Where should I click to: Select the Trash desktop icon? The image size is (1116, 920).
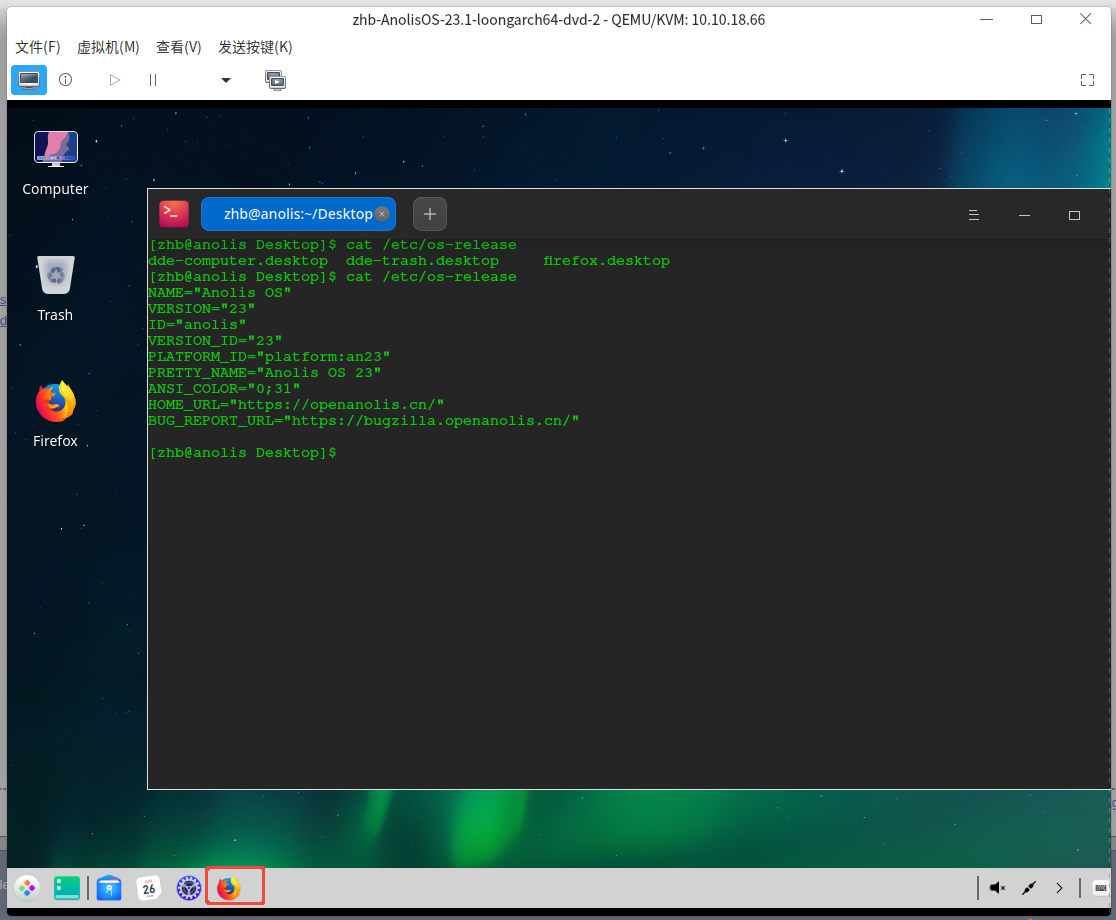coord(55,275)
